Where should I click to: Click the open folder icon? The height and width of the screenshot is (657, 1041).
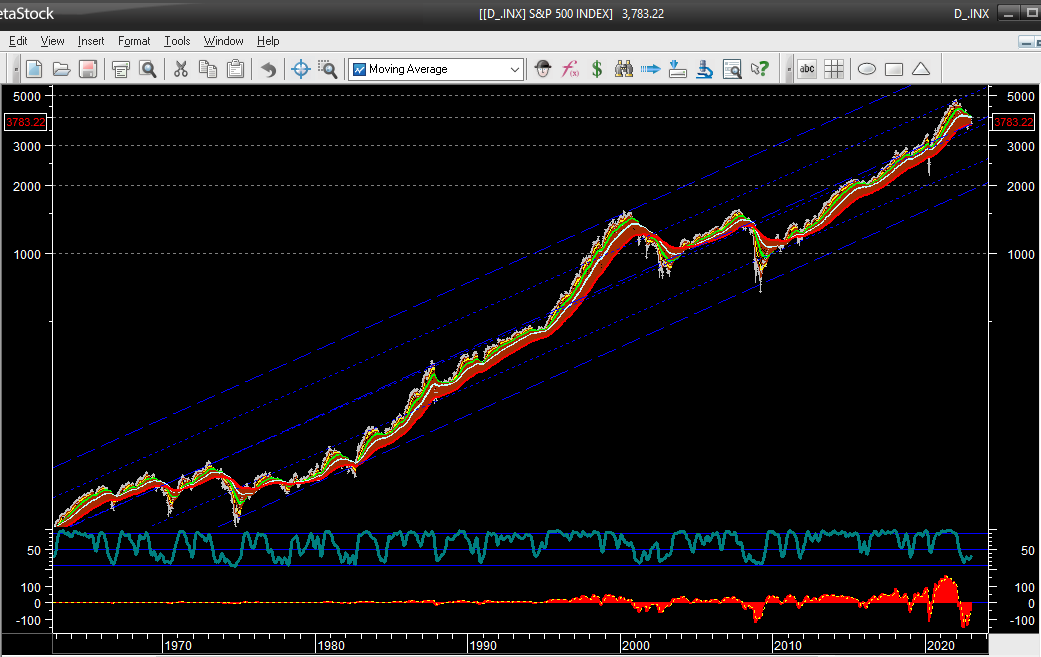(x=61, y=69)
